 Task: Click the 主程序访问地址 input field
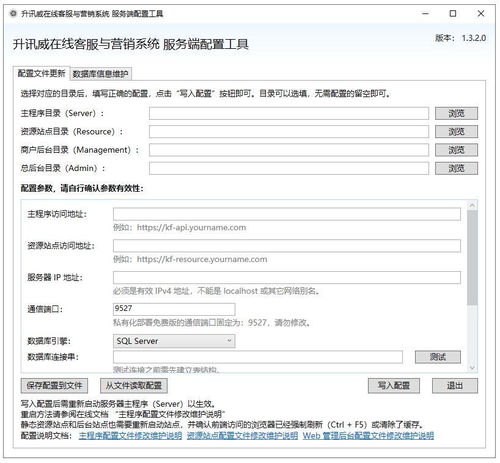(287, 214)
